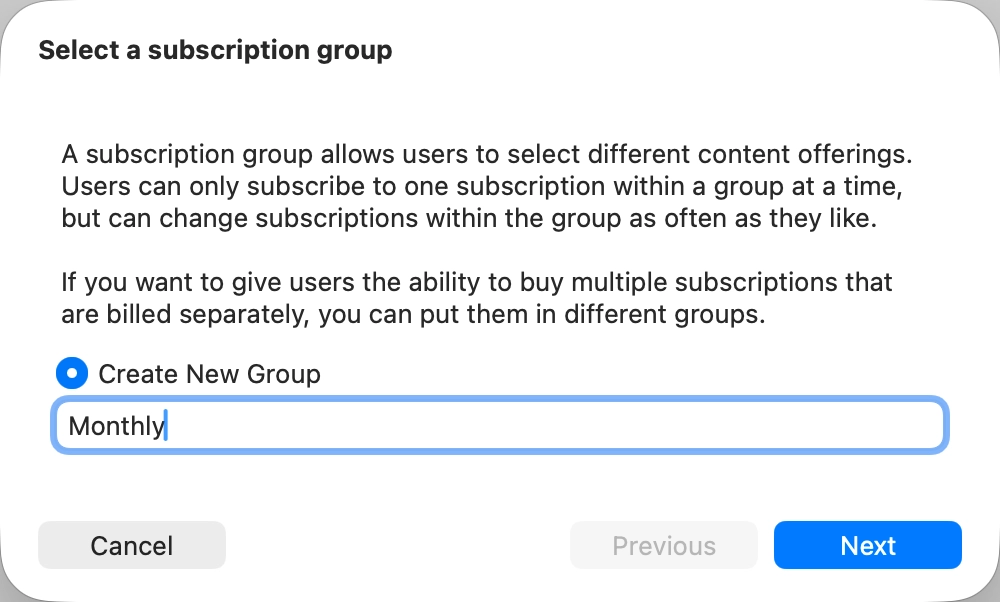Abort group creation via Cancel

pyautogui.click(x=131, y=545)
